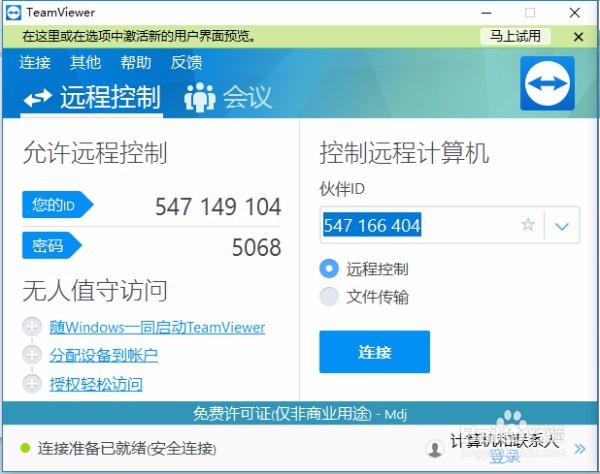Switch to the 会议 tab
600x474 pixels.
[228, 98]
